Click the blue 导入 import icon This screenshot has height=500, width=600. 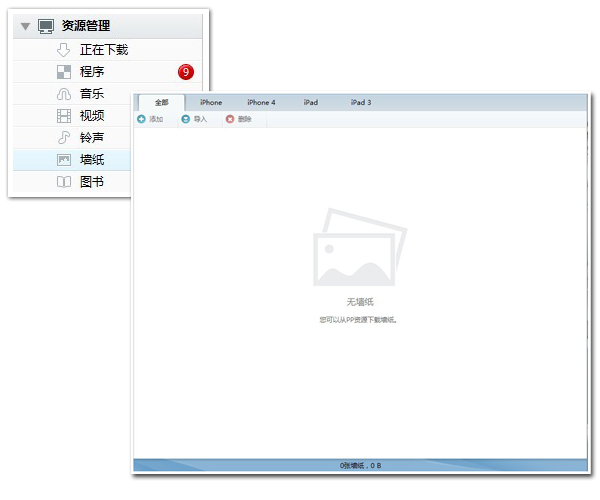pyautogui.click(x=186, y=119)
